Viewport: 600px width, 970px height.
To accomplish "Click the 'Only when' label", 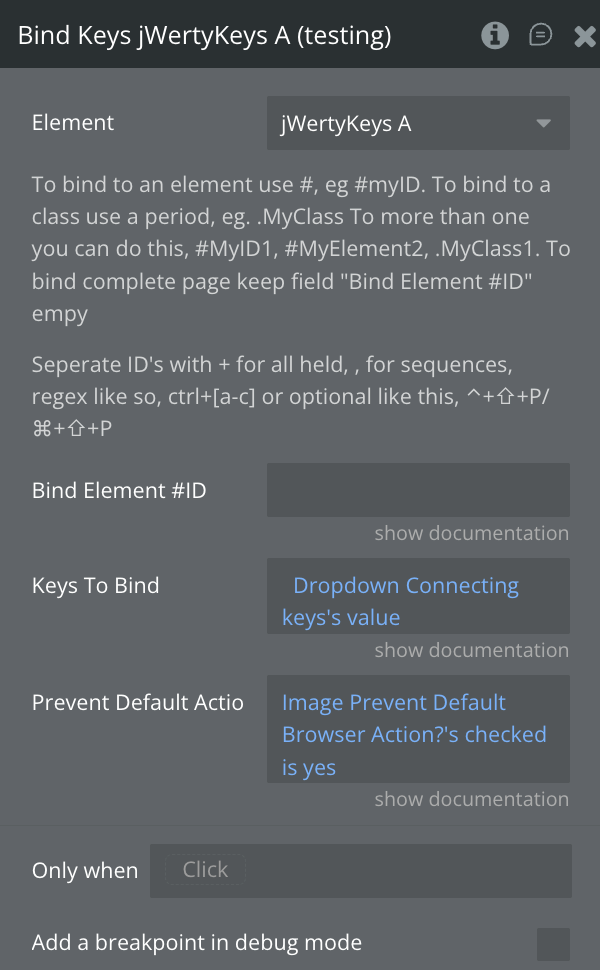I will [85, 871].
